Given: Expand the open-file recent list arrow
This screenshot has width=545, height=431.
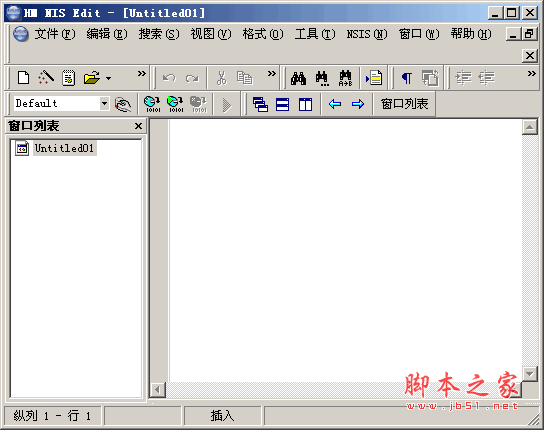Looking at the screenshot, I should tap(108, 78).
